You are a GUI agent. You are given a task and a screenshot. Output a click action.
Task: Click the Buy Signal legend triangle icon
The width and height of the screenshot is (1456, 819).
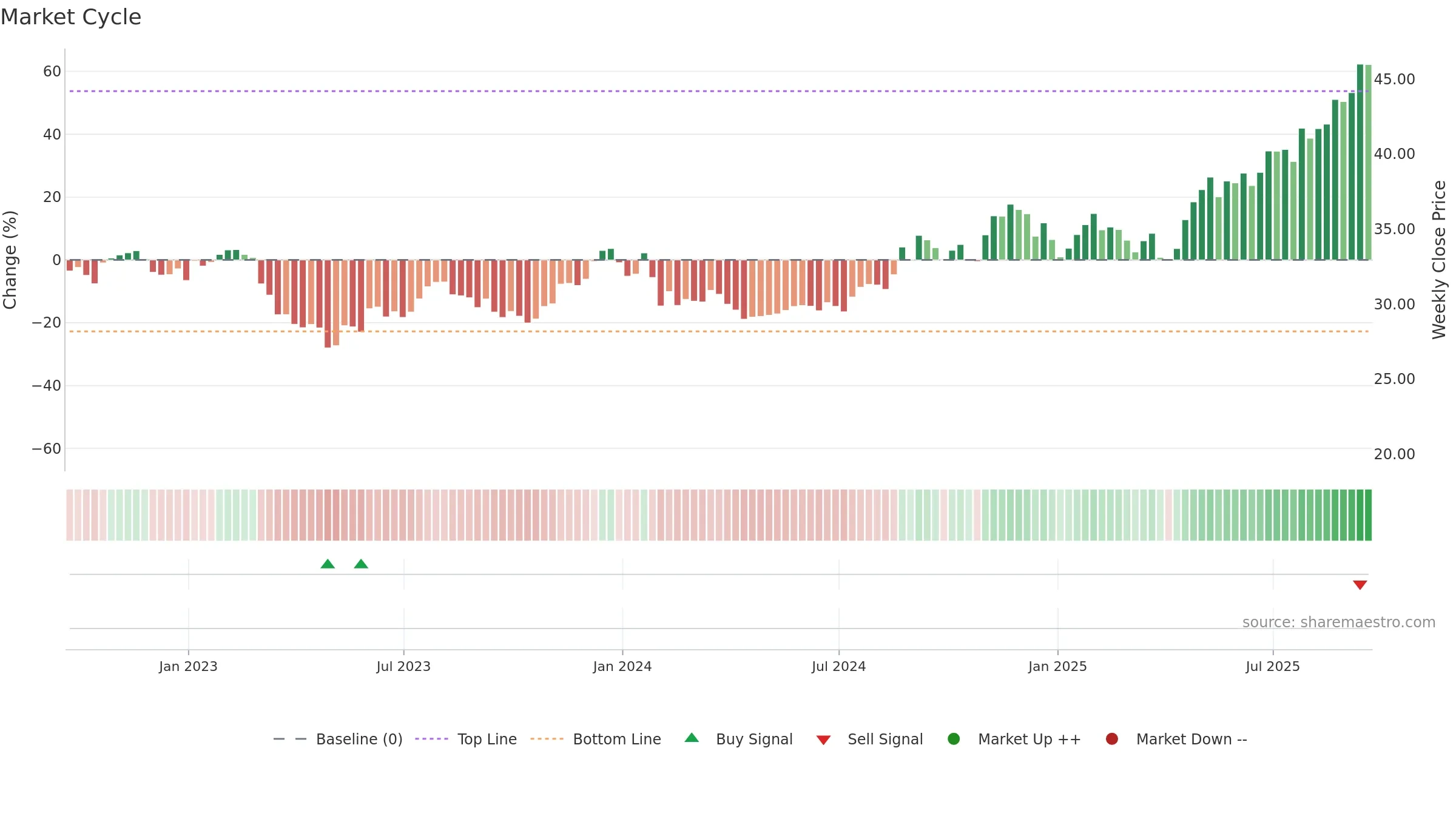pos(692,738)
